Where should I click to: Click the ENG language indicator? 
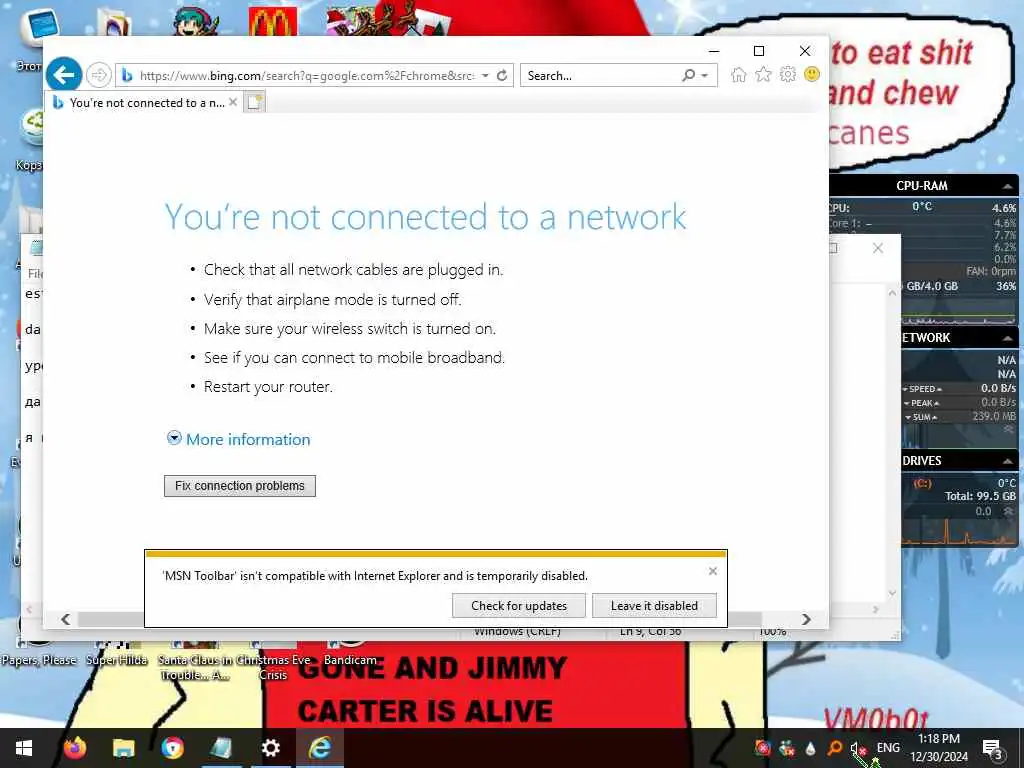(x=888, y=748)
